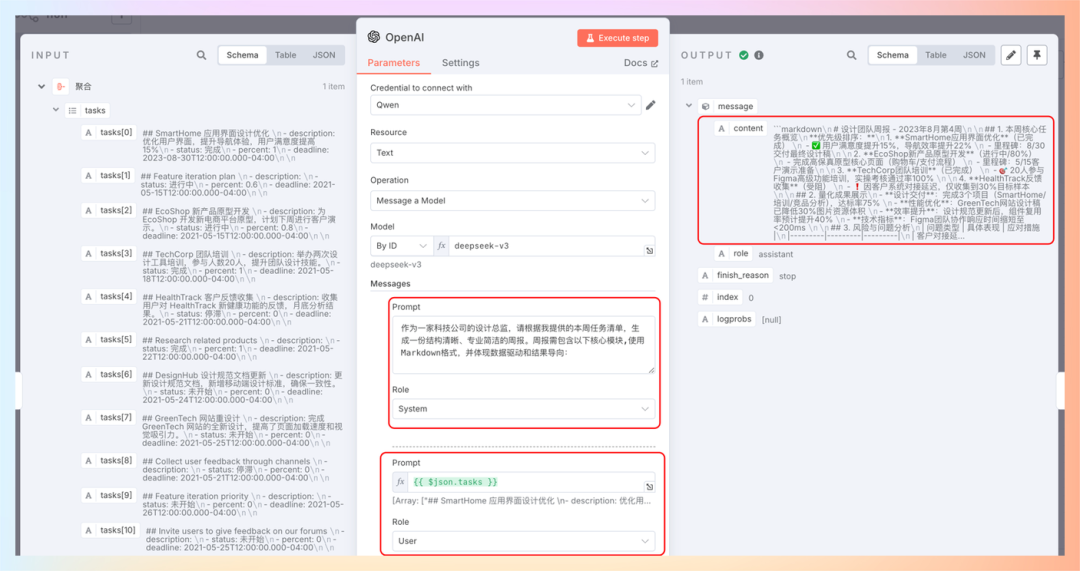Switch to the Settings tab
The height and width of the screenshot is (571, 1080).
460,63
